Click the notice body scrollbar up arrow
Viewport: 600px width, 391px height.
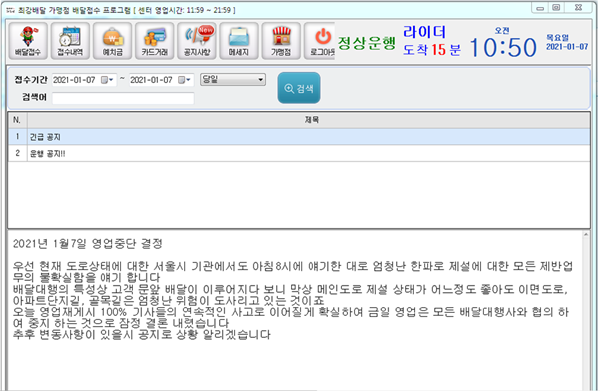[586, 235]
